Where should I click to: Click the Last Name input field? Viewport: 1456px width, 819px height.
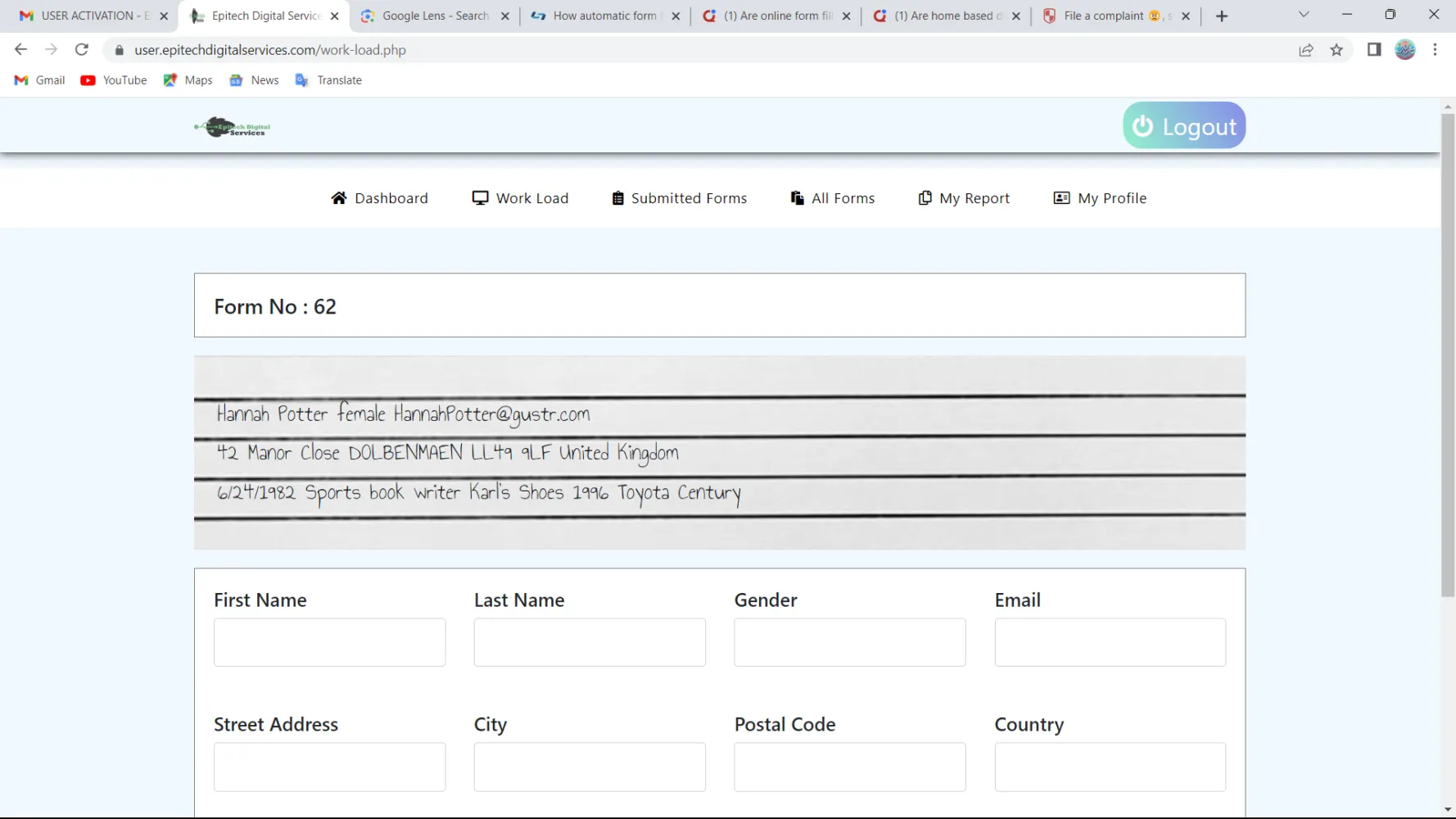pyautogui.click(x=590, y=642)
